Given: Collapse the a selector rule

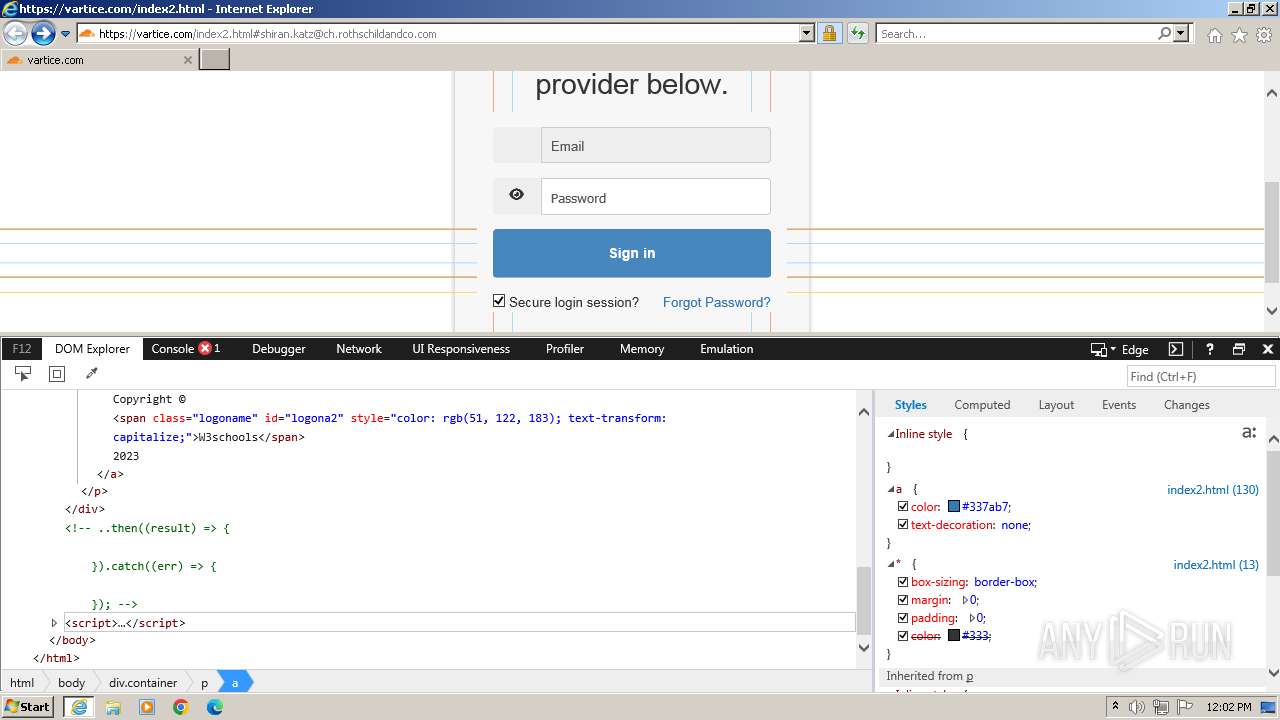Looking at the screenshot, I should 891,490.
